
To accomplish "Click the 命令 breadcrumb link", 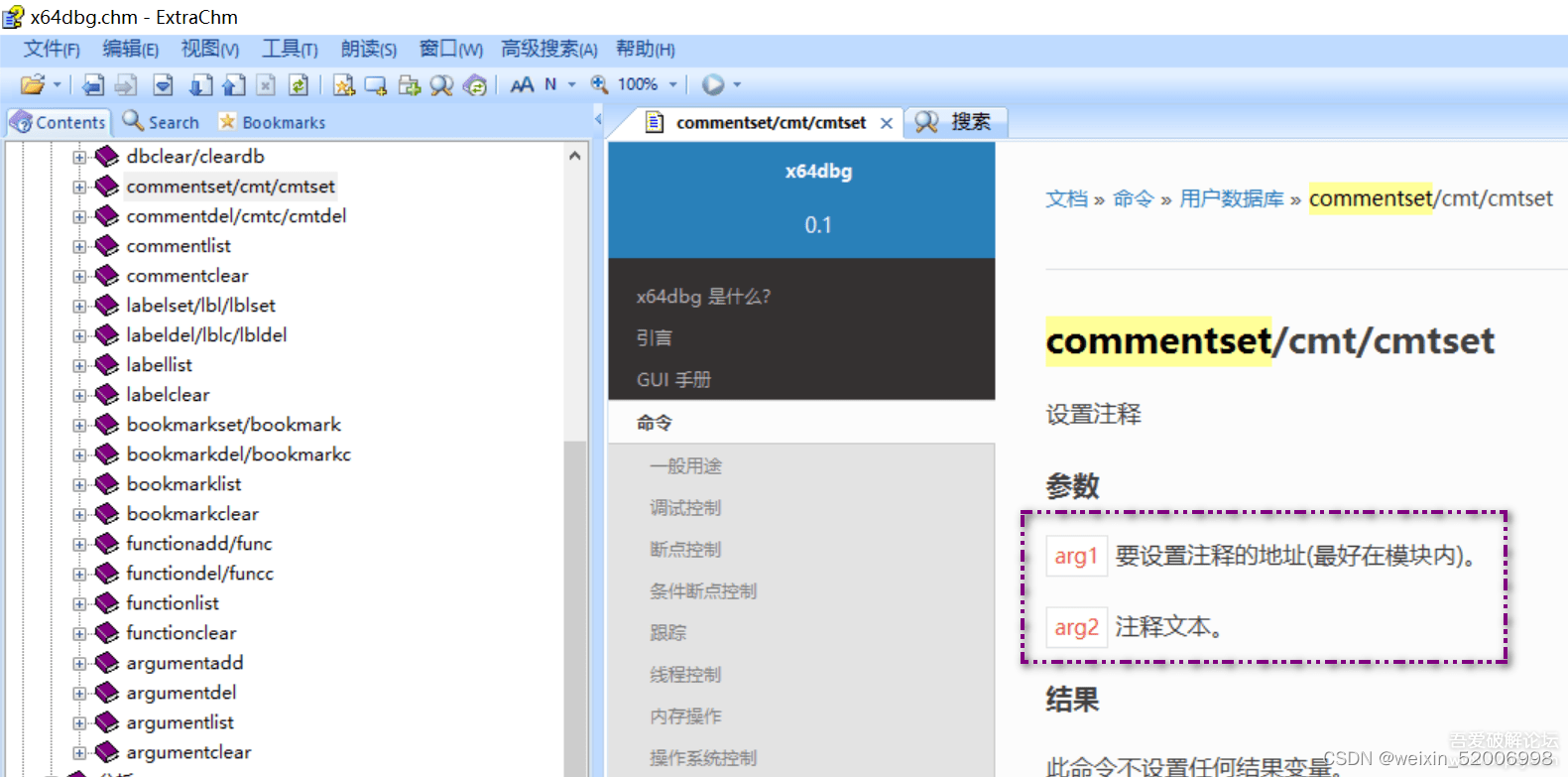I will pos(1134,198).
